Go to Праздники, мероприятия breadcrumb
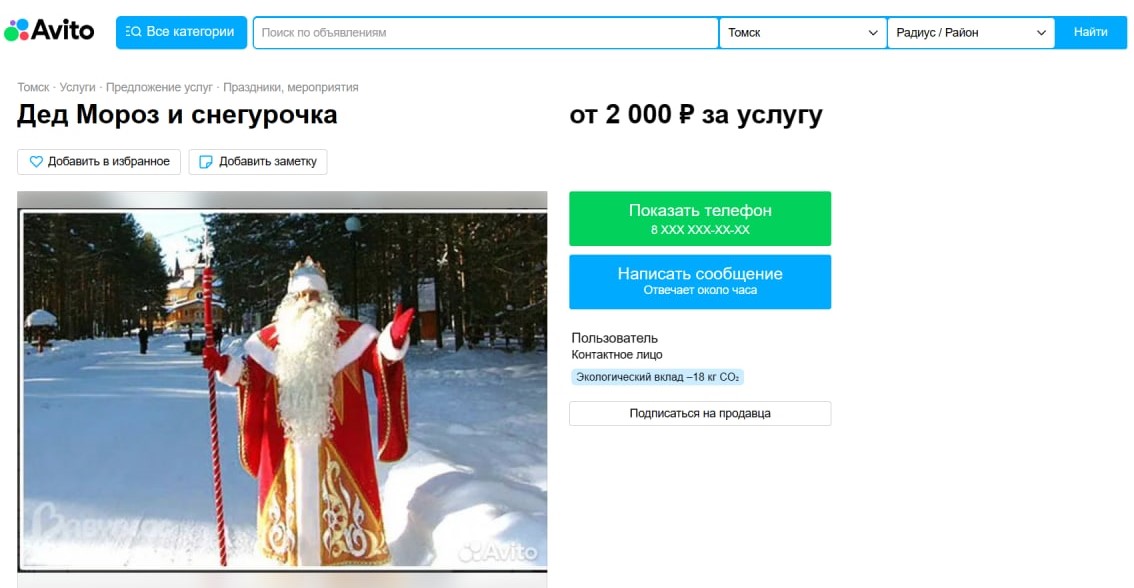The width and height of the screenshot is (1134, 588). click(x=291, y=87)
